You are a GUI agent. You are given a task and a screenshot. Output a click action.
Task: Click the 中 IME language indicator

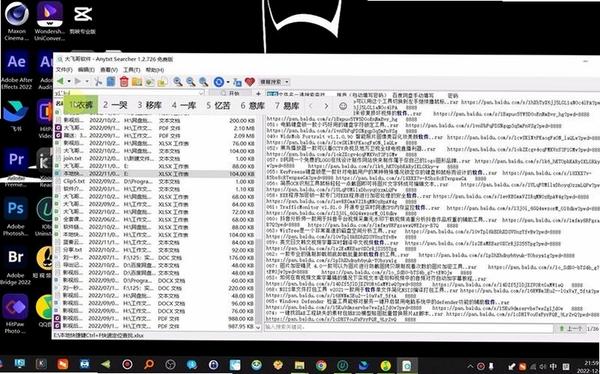pyautogui.click(x=554, y=366)
